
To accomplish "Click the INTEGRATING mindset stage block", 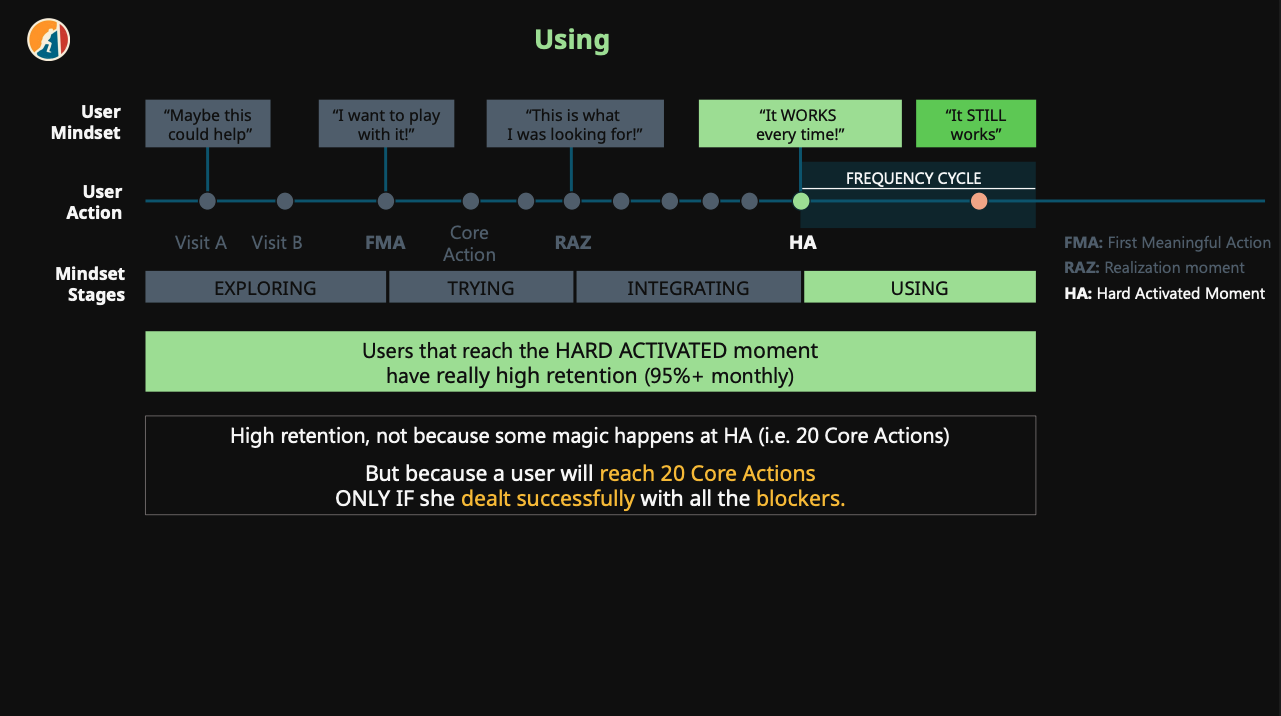I will click(688, 288).
